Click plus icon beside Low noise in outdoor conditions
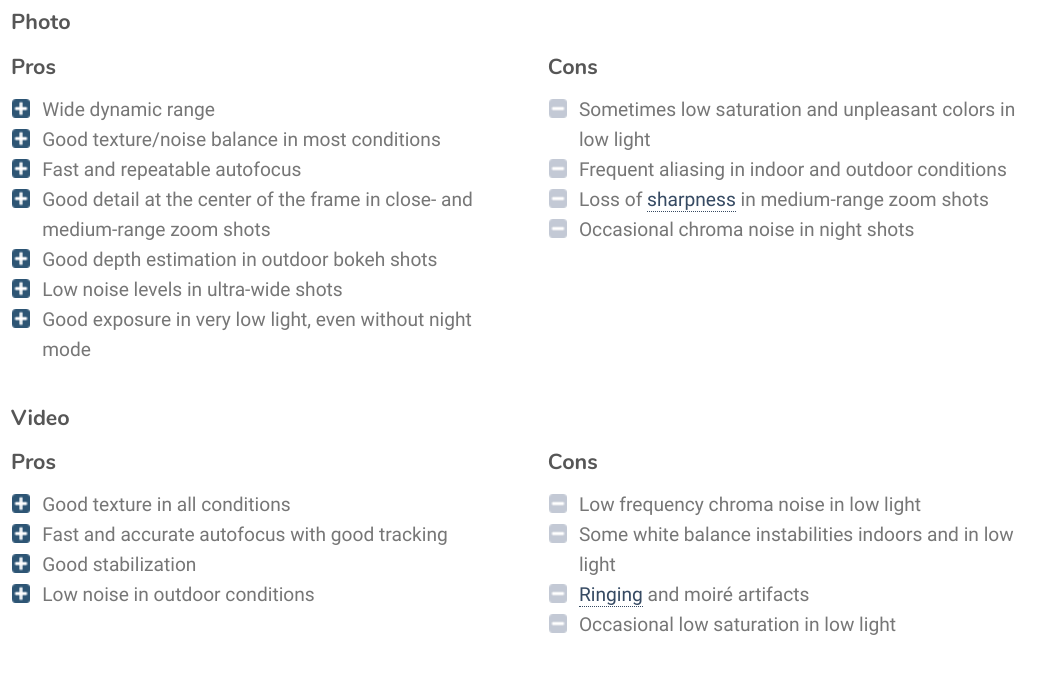This screenshot has width=1045, height=695. [x=21, y=594]
